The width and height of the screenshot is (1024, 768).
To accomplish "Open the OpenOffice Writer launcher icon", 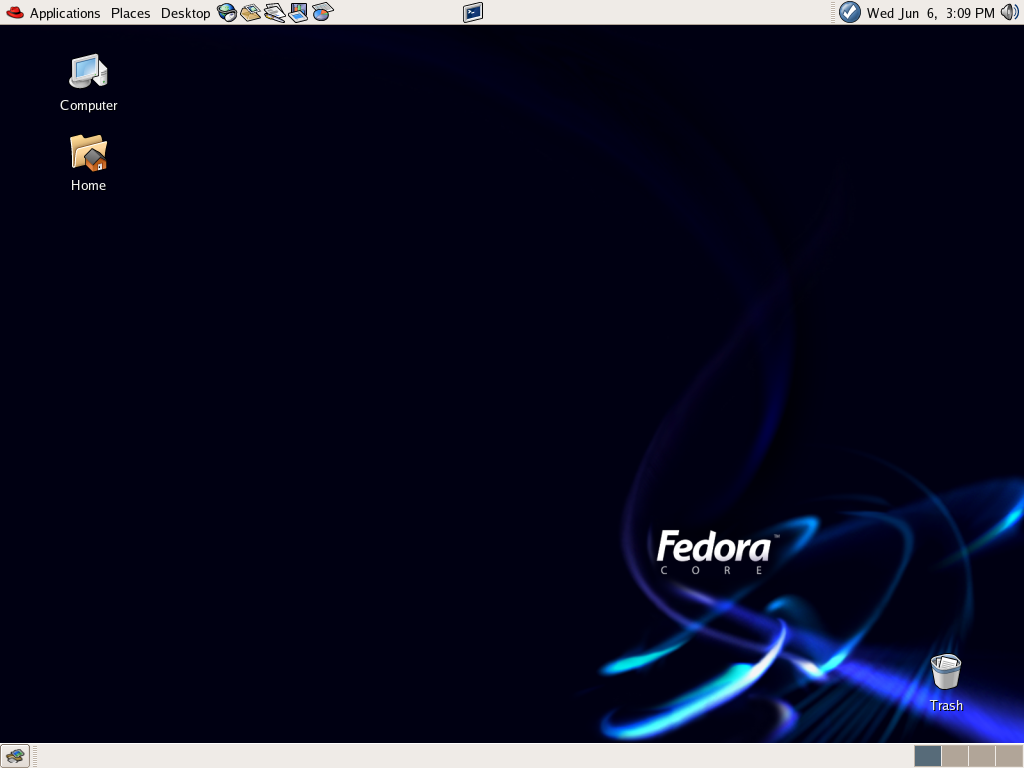I will 274,12.
